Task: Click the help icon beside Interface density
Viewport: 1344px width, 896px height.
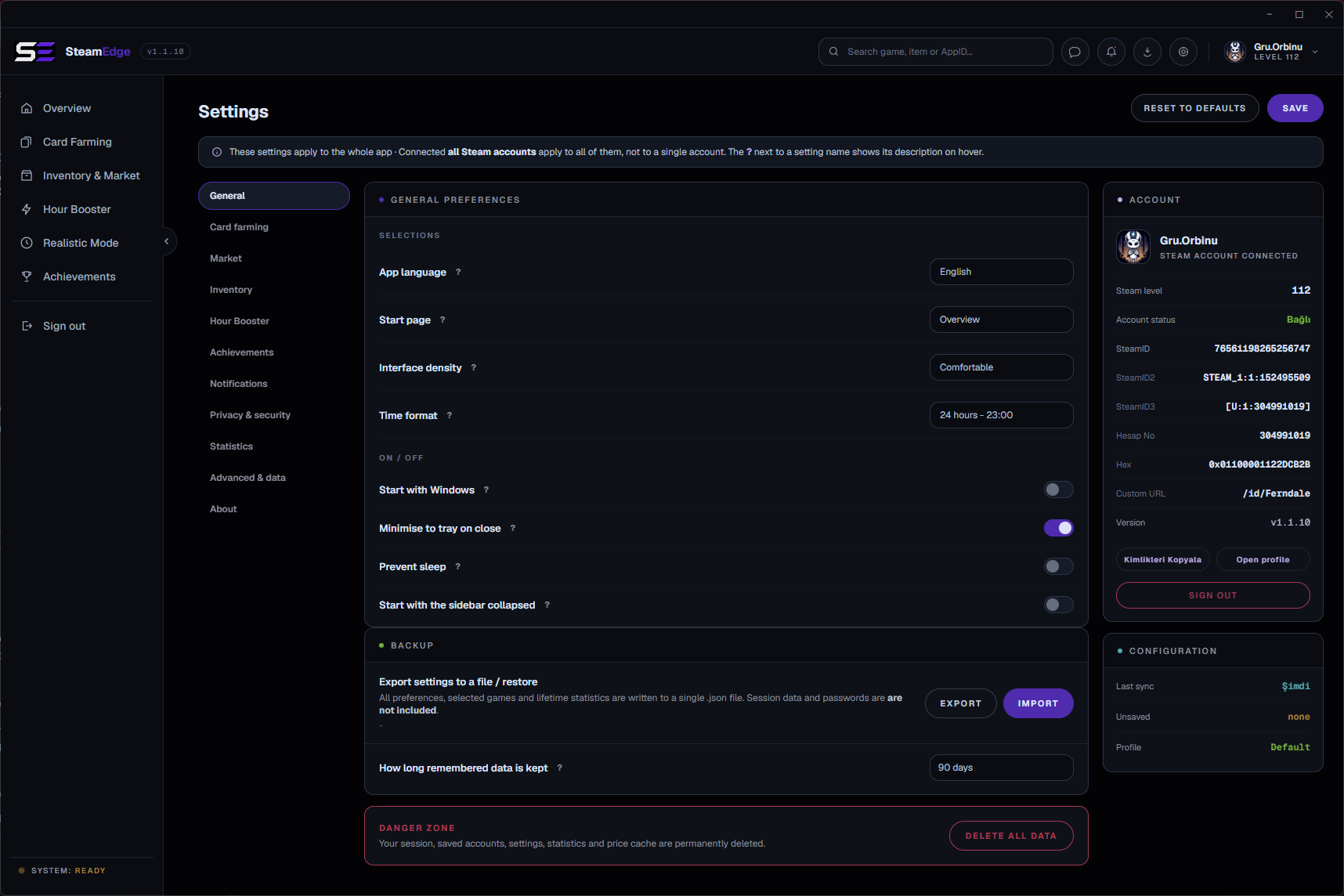Action: (x=474, y=367)
